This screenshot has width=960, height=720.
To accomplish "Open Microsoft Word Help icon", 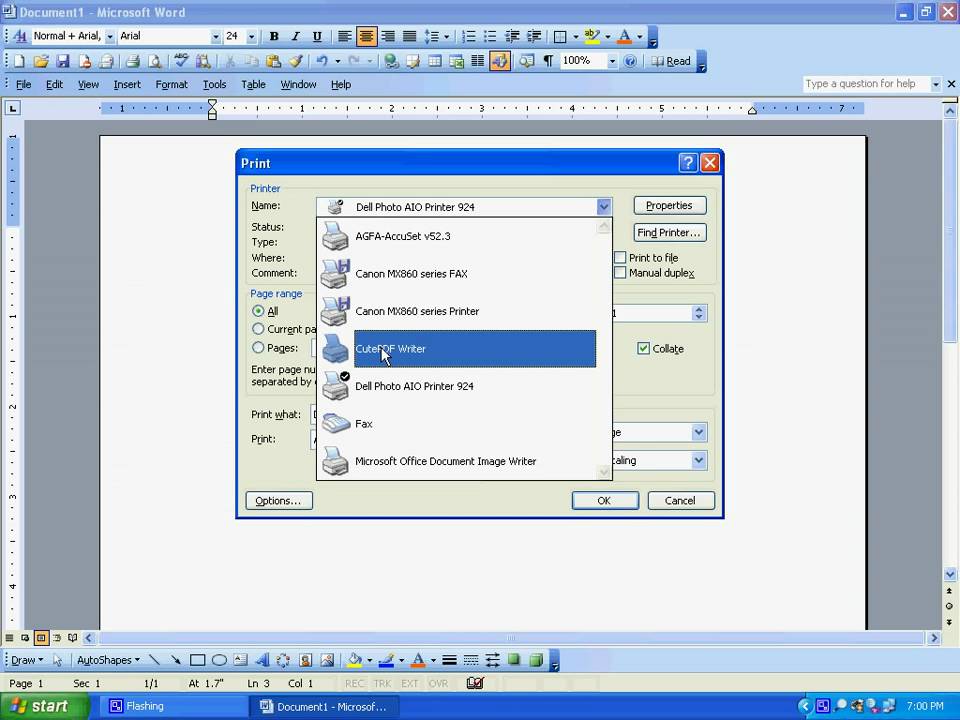I will [630, 61].
